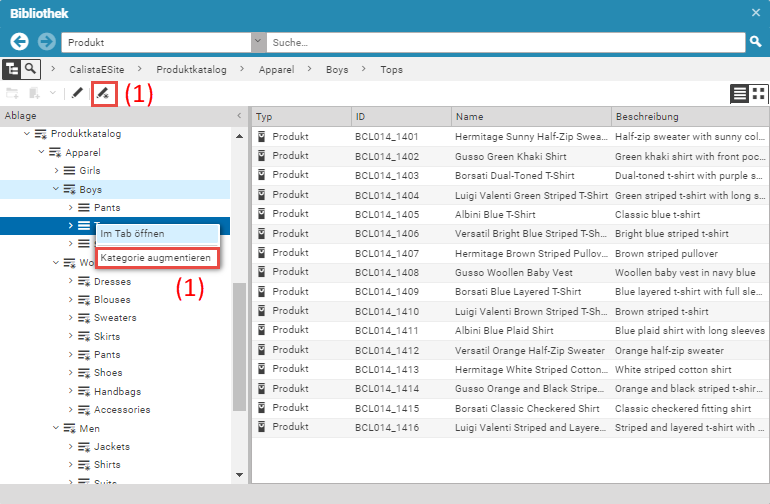Viewport: 770px width, 504px height.
Task: Expand the Girls tree node
Action: click(x=56, y=171)
